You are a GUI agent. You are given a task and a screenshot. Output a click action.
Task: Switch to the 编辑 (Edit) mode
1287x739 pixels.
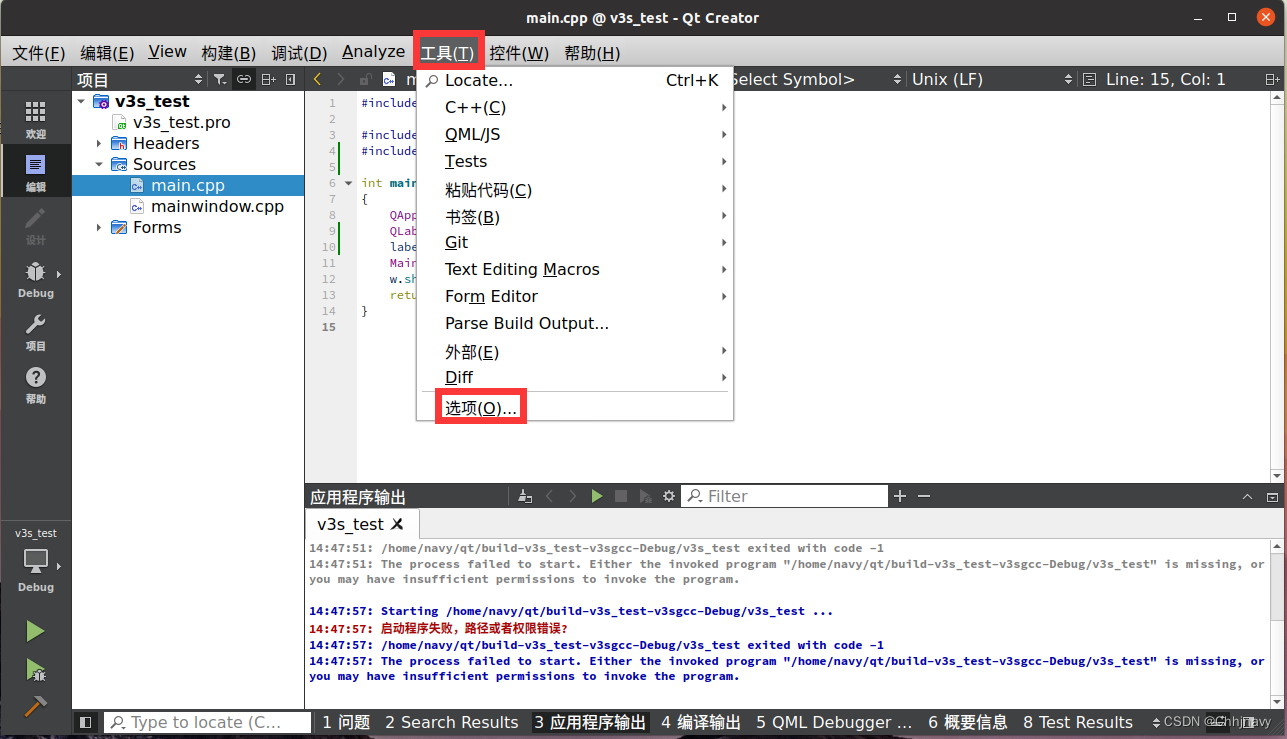coord(35,172)
